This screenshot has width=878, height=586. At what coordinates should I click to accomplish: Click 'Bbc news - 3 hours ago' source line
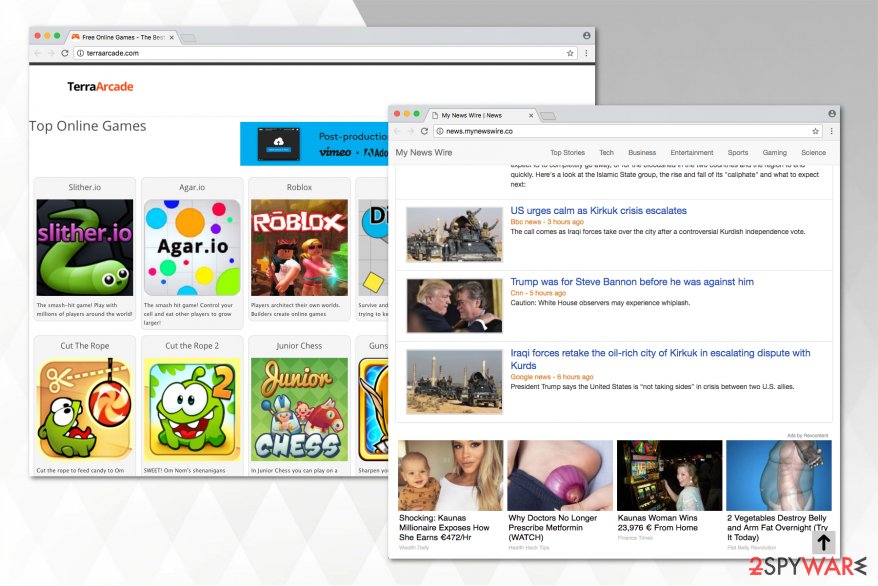click(x=547, y=222)
